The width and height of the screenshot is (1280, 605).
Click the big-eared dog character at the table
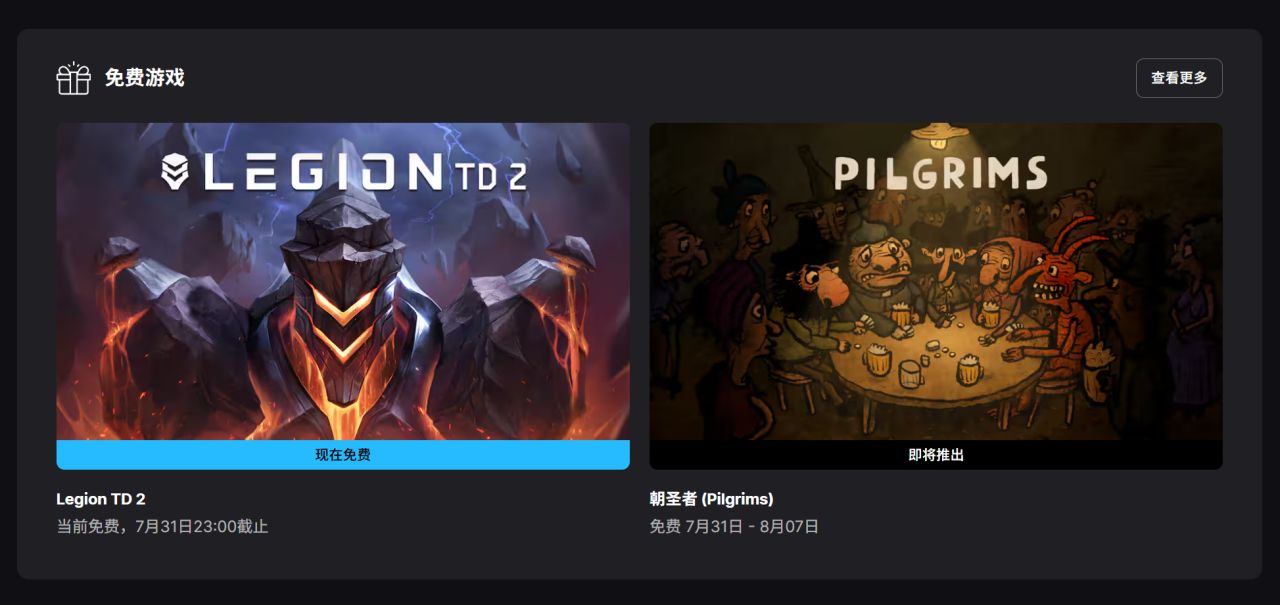point(826,285)
